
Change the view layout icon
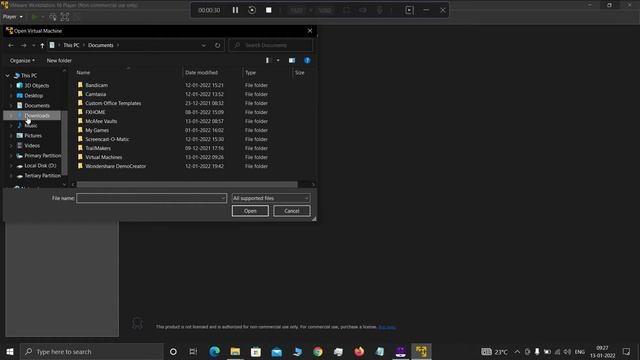point(268,60)
